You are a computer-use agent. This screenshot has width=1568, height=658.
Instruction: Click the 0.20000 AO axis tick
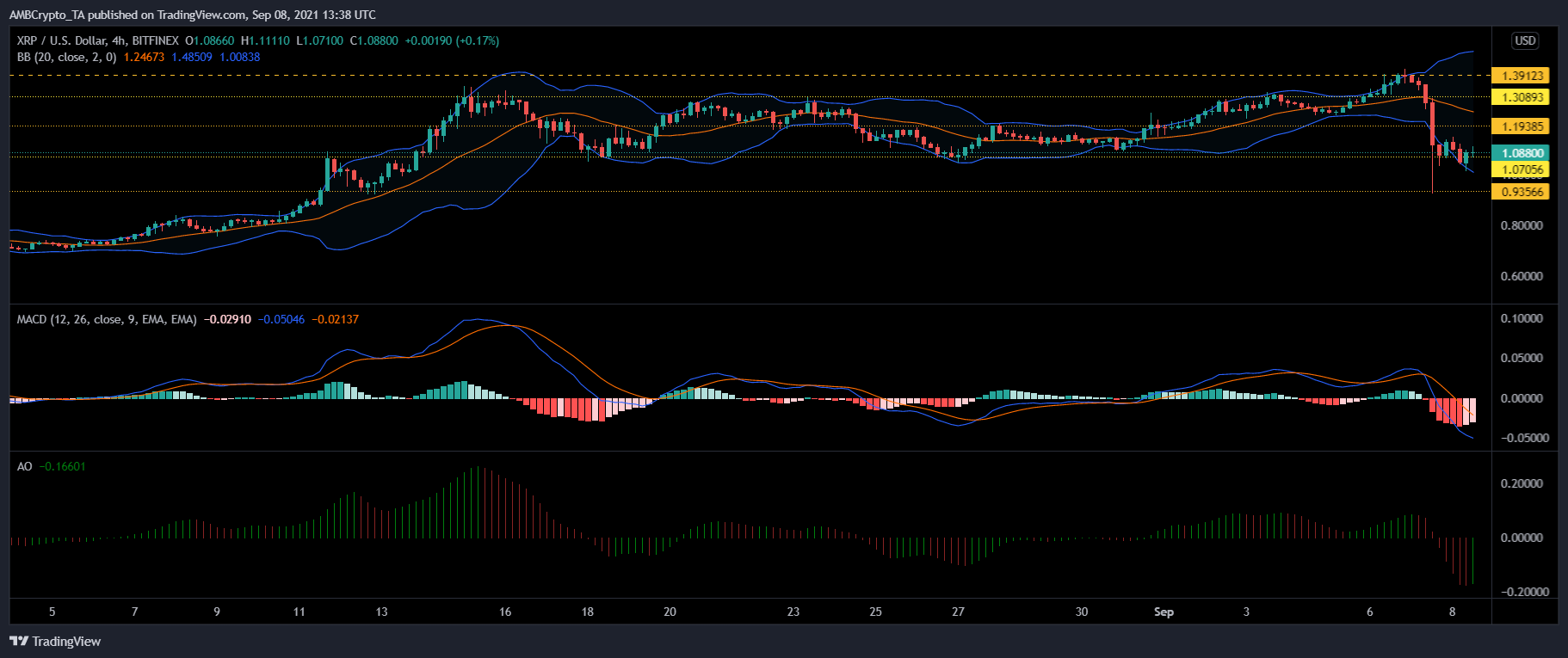click(x=1522, y=483)
